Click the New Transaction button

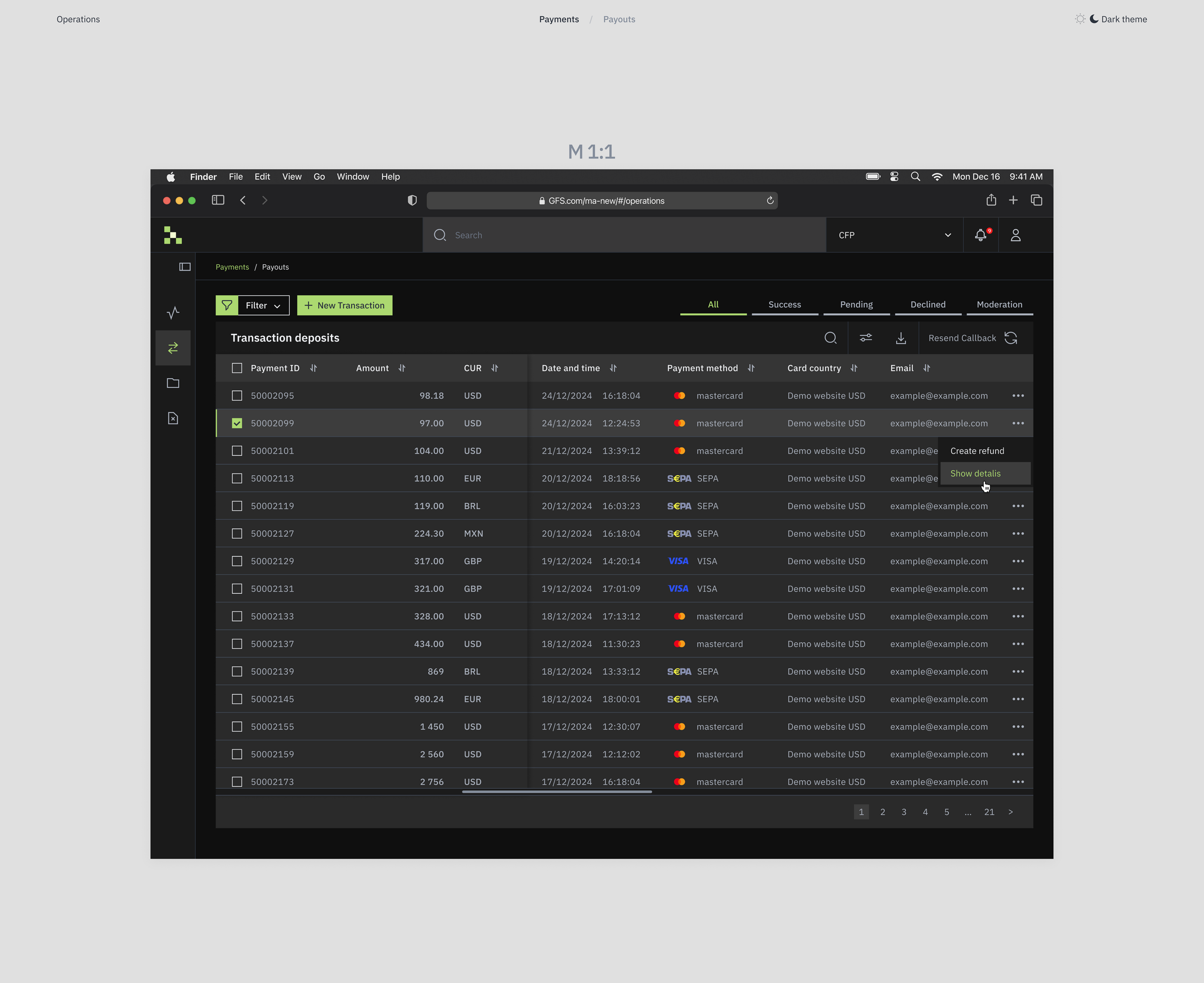pyautogui.click(x=344, y=305)
